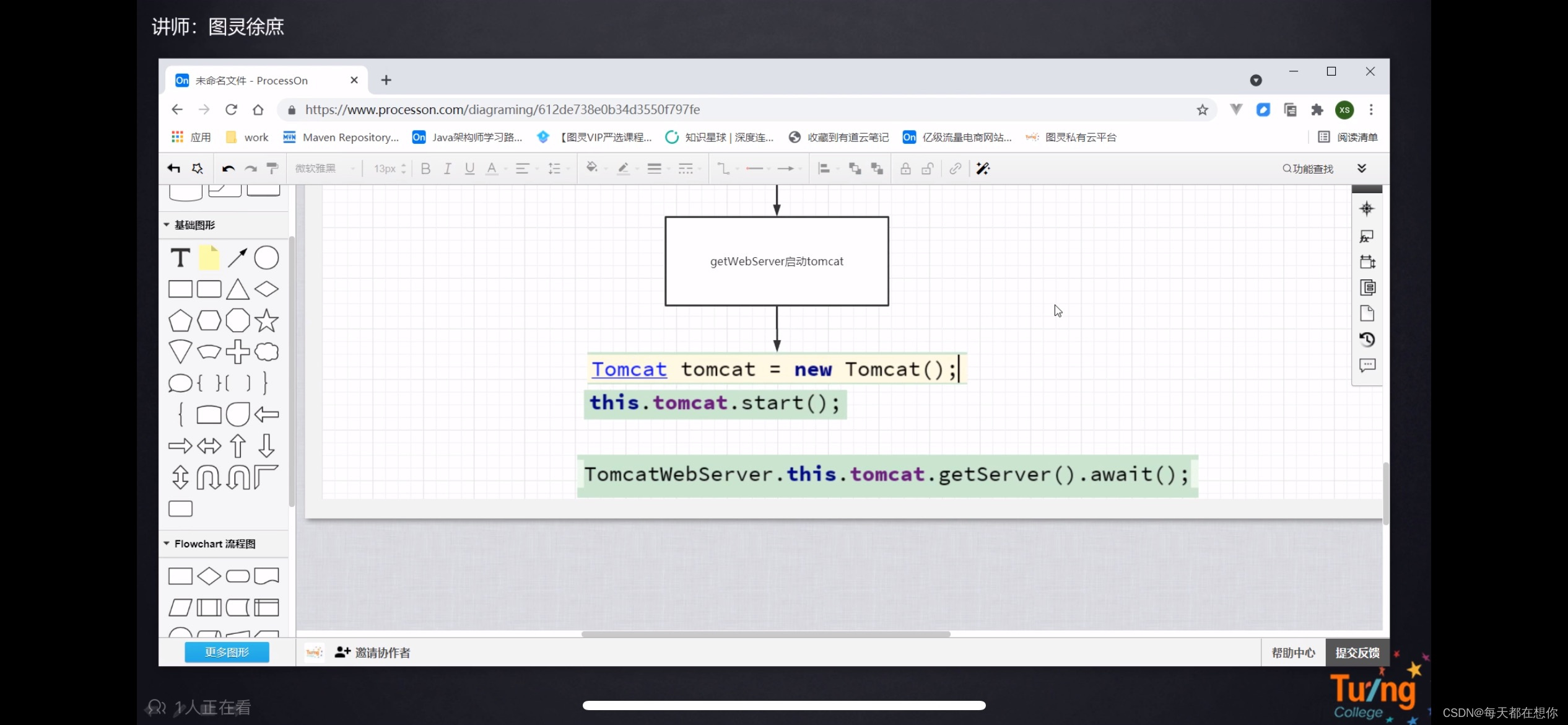Viewport: 1568px width, 725px height.
Task: Click the link/hyperlink icon in toolbar
Action: tap(955, 168)
